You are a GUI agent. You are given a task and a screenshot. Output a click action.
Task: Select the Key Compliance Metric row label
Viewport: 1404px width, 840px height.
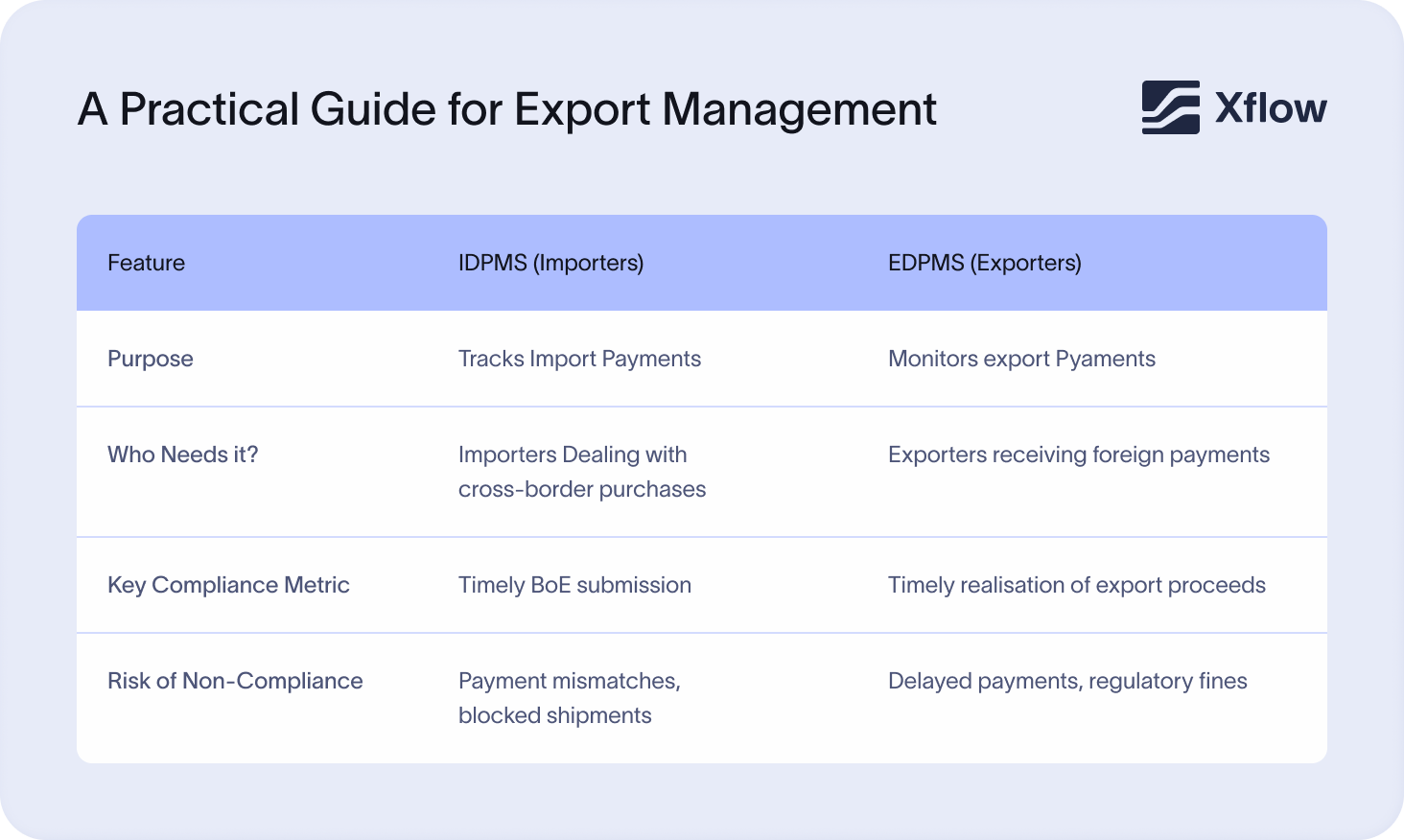pos(228,585)
